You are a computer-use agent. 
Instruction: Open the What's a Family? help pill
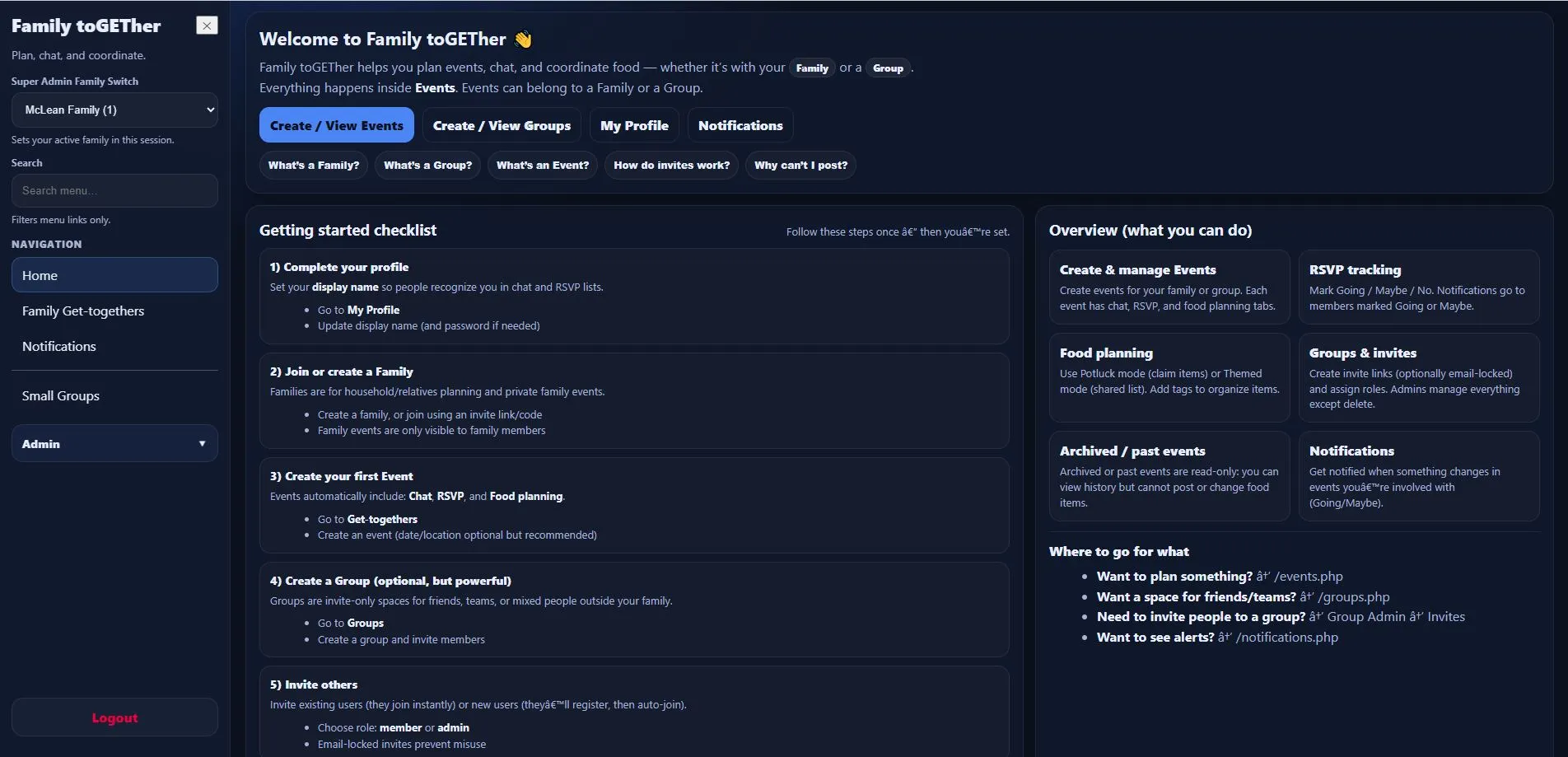313,166
